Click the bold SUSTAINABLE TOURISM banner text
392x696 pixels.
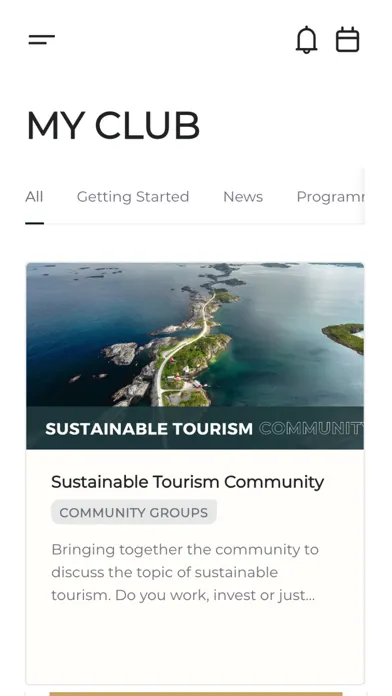(149, 429)
